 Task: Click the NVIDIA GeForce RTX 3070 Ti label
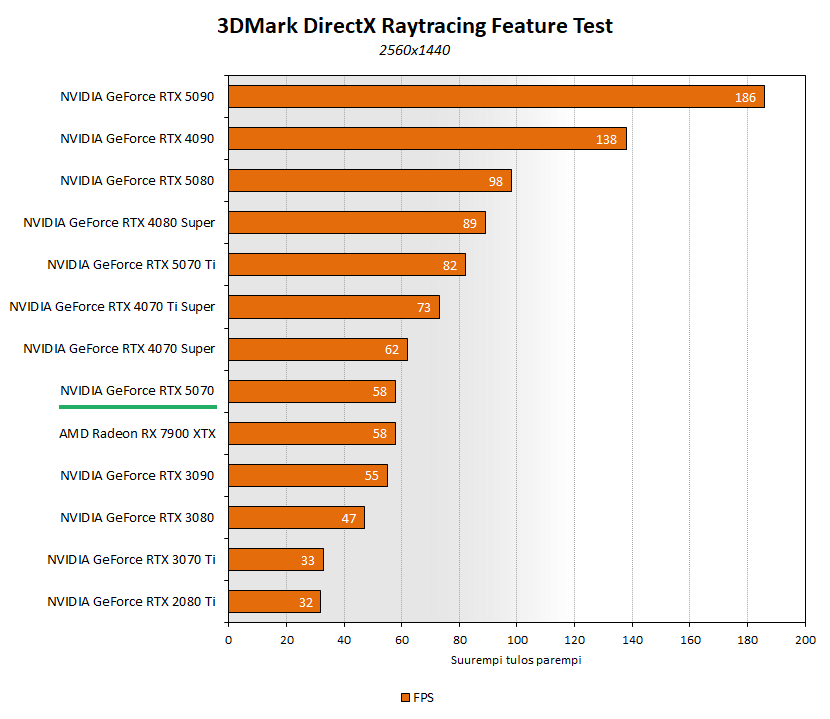[x=131, y=560]
